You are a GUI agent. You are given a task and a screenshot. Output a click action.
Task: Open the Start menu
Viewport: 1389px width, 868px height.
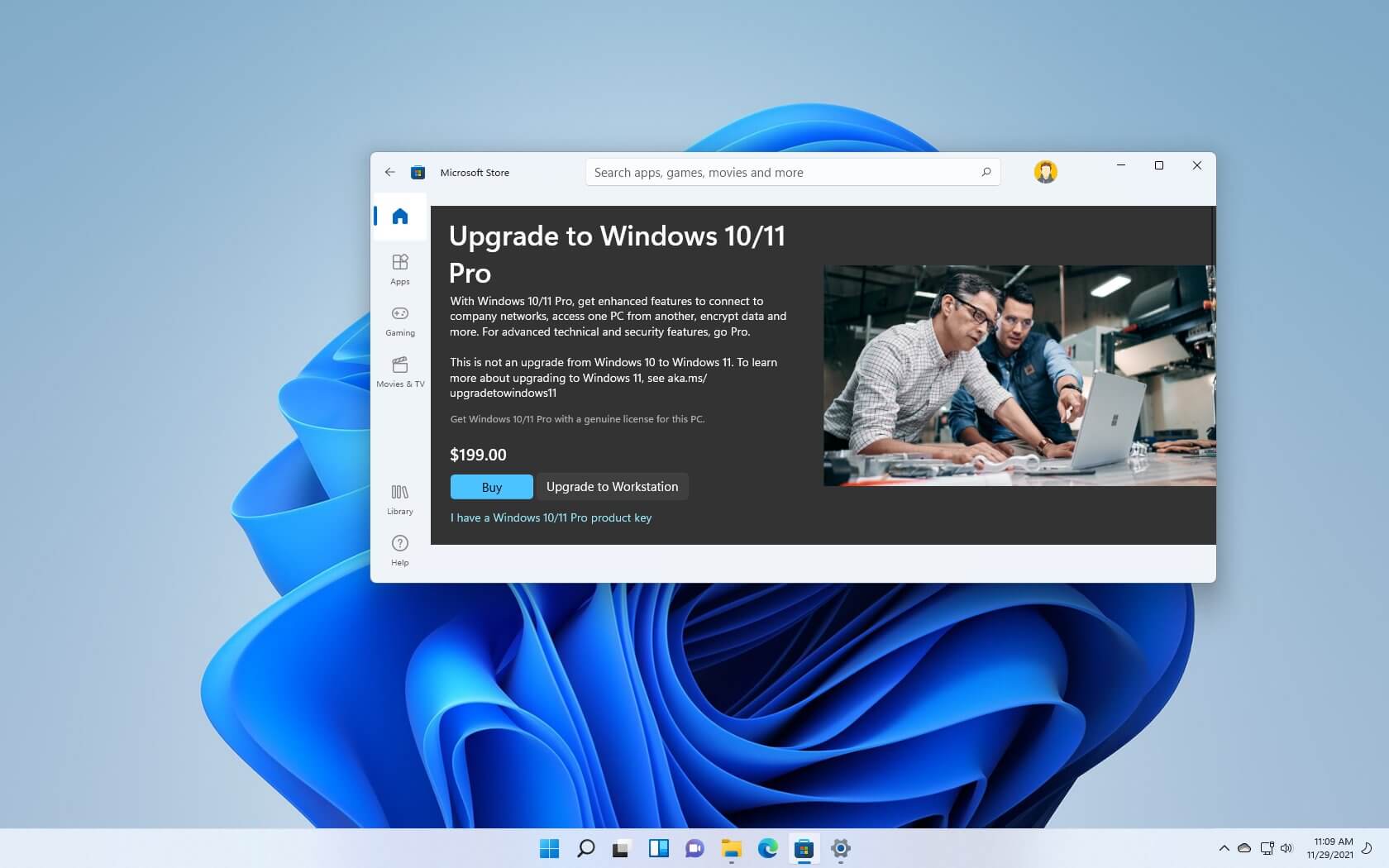(x=550, y=849)
